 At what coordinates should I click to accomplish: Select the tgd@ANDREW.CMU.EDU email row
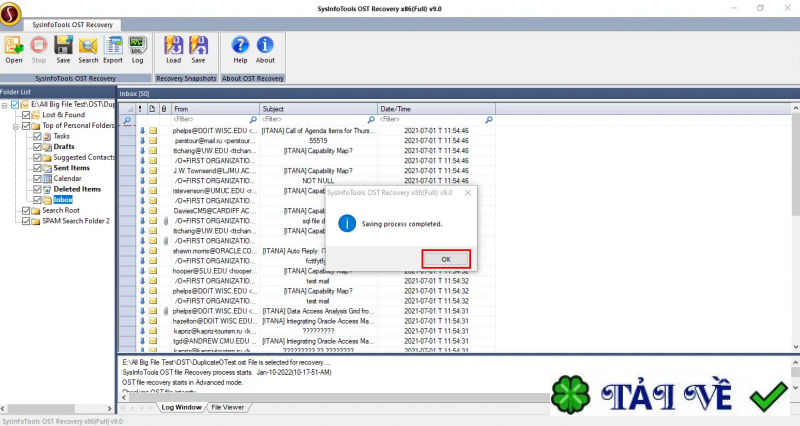click(x=307, y=341)
